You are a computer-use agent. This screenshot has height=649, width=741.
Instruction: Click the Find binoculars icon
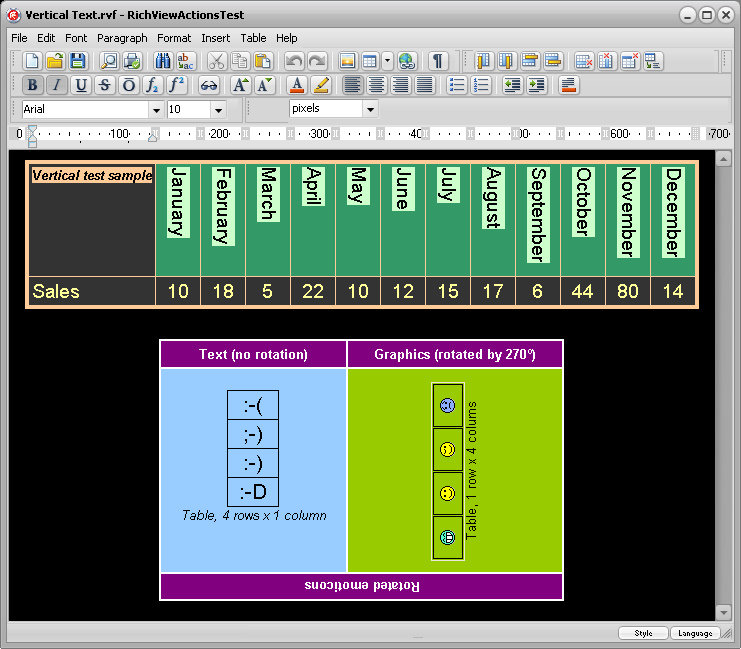163,62
